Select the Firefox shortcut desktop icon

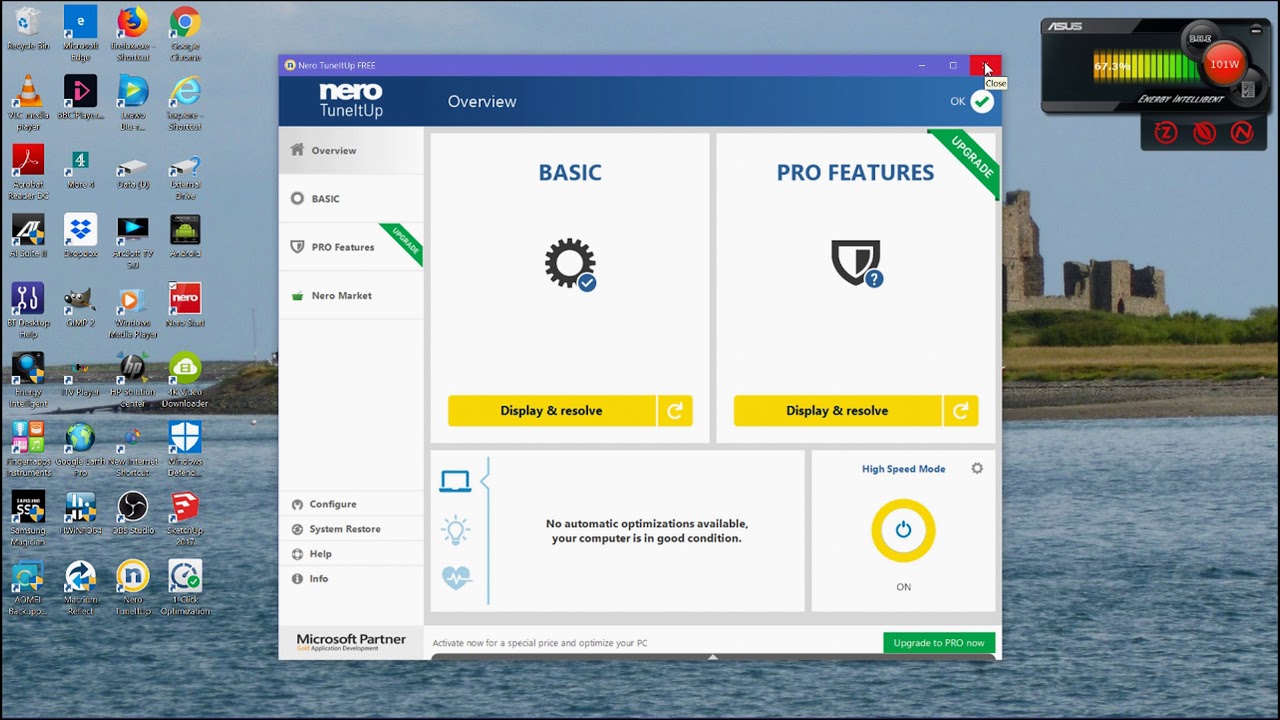tap(132, 33)
